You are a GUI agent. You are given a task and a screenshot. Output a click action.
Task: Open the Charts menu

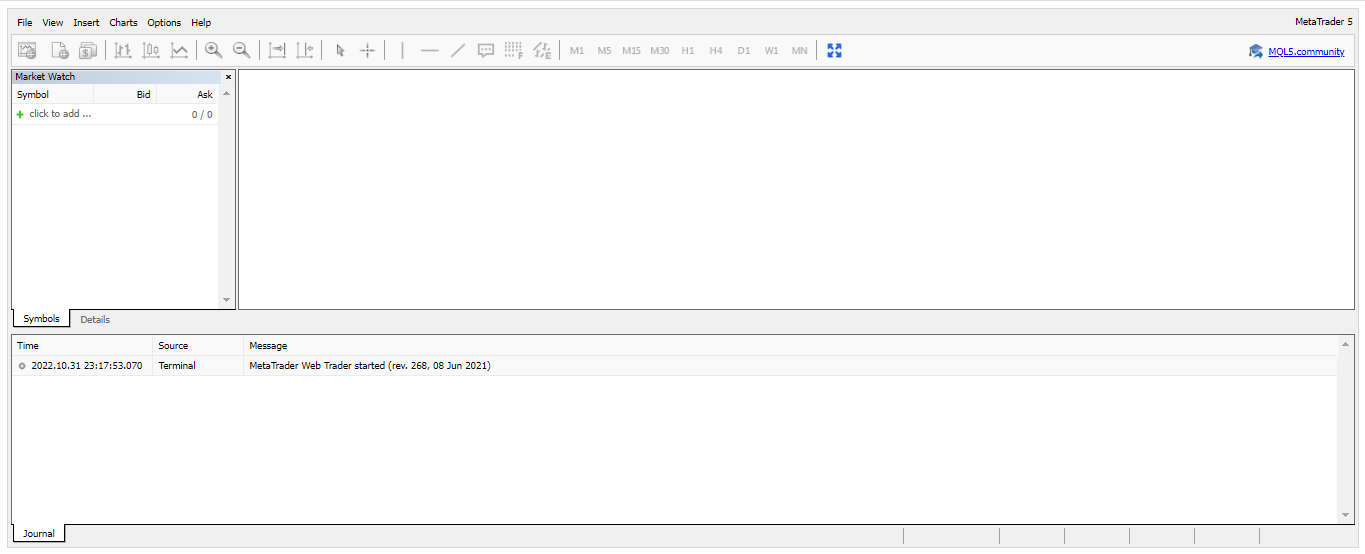click(123, 22)
